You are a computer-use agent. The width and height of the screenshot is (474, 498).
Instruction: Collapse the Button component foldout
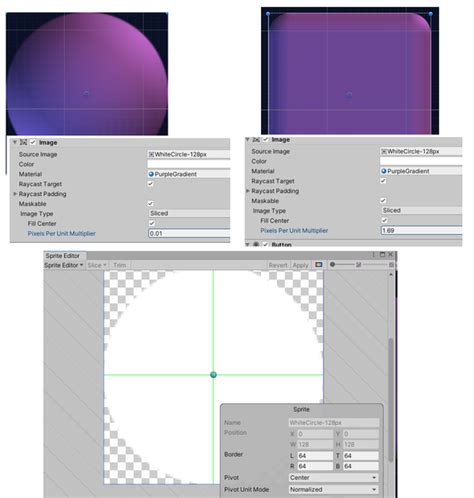pyautogui.click(x=247, y=244)
